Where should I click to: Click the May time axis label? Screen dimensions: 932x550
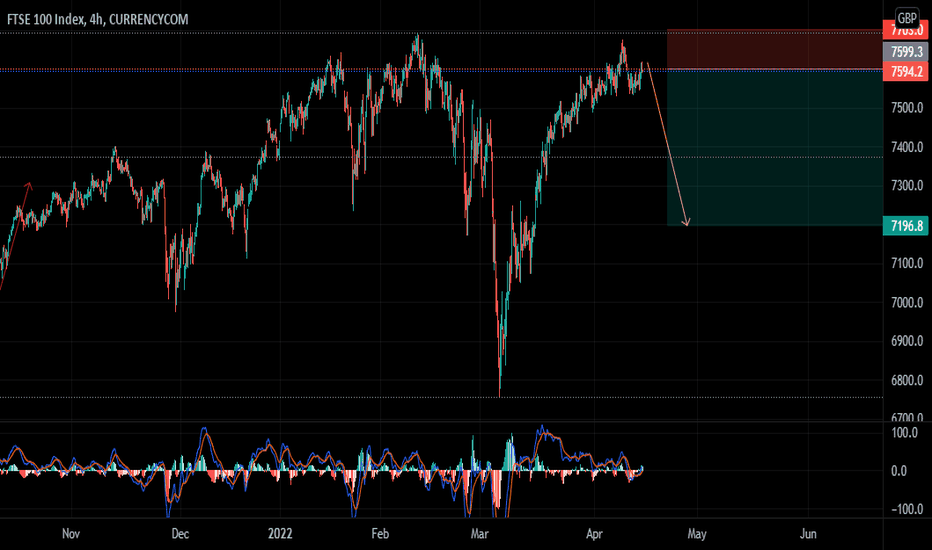[x=697, y=534]
